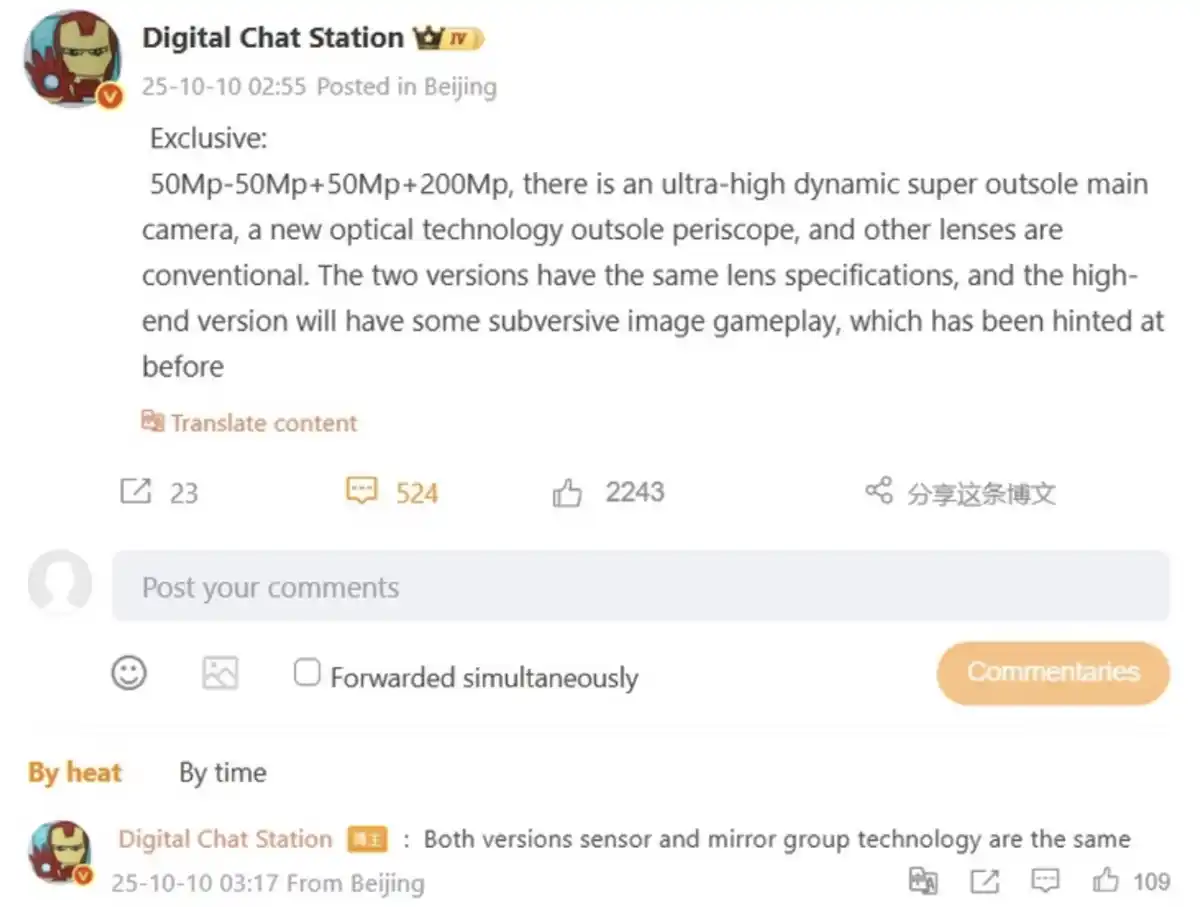Enable the Forwarded simultaneously checkbox
Image resolution: width=1200 pixels, height=907 pixels.
[306, 672]
